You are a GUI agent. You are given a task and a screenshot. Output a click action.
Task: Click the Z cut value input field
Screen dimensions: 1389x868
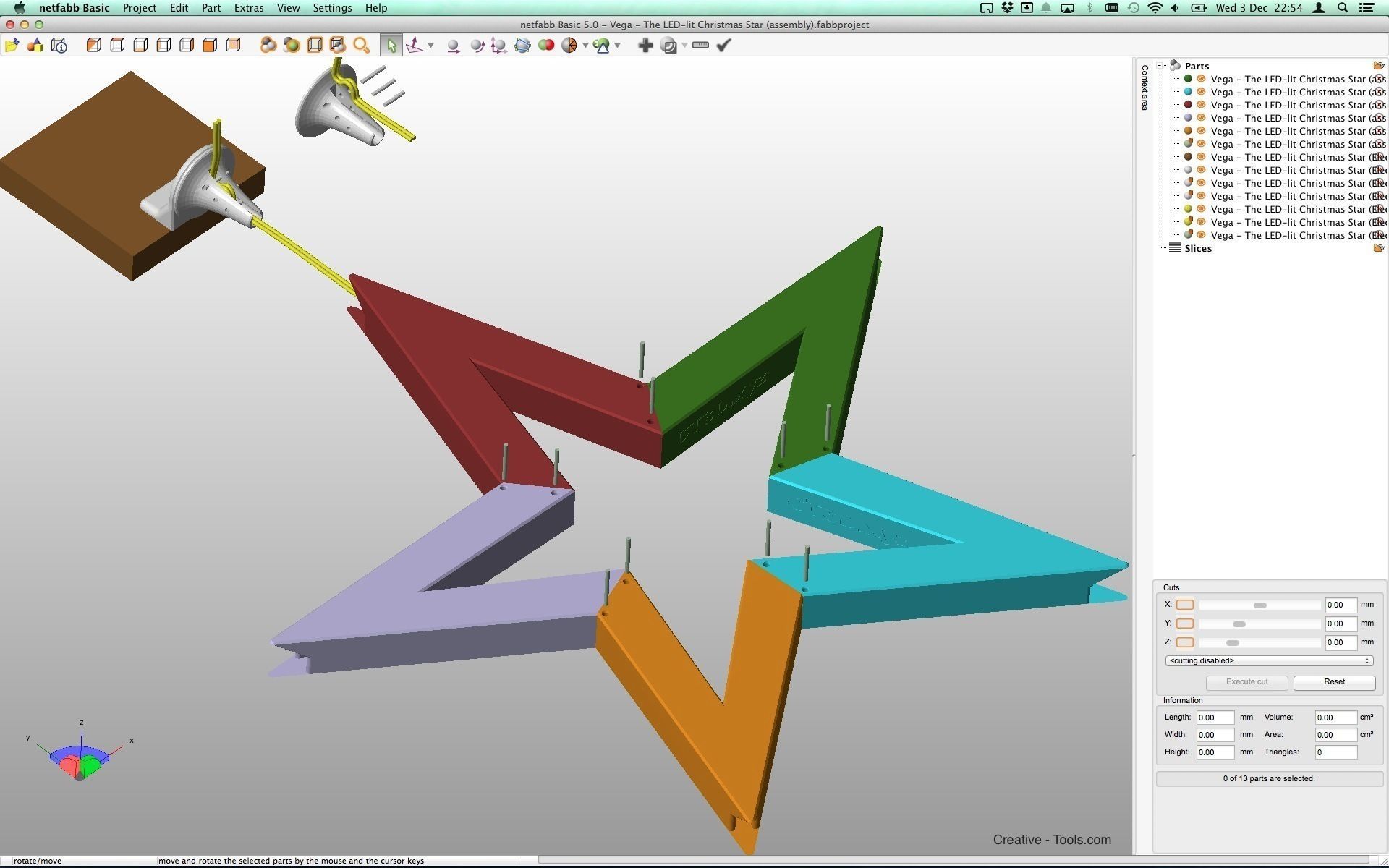tap(1340, 642)
